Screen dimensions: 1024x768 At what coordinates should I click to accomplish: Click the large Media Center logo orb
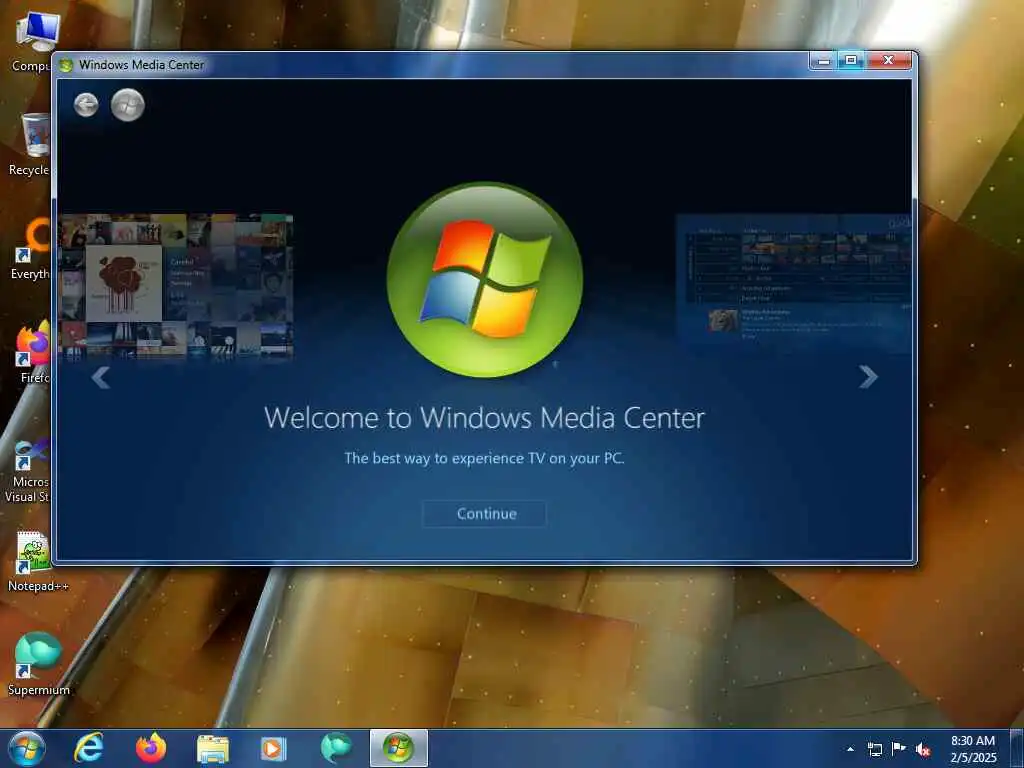(x=485, y=280)
